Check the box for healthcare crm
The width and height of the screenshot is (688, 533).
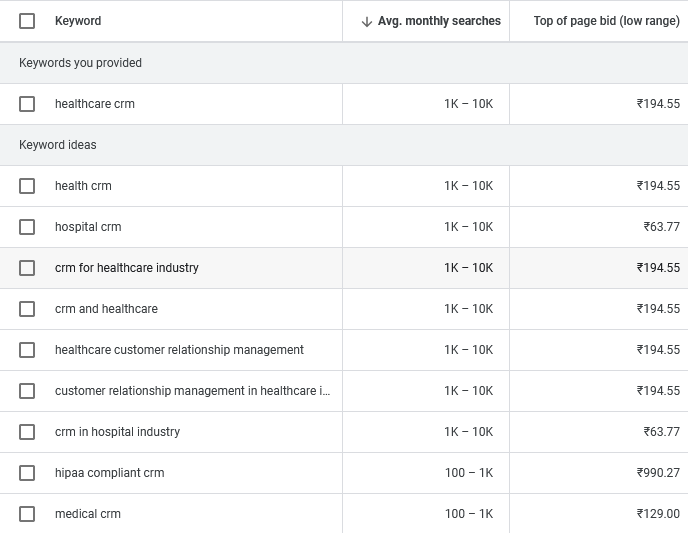(x=27, y=104)
